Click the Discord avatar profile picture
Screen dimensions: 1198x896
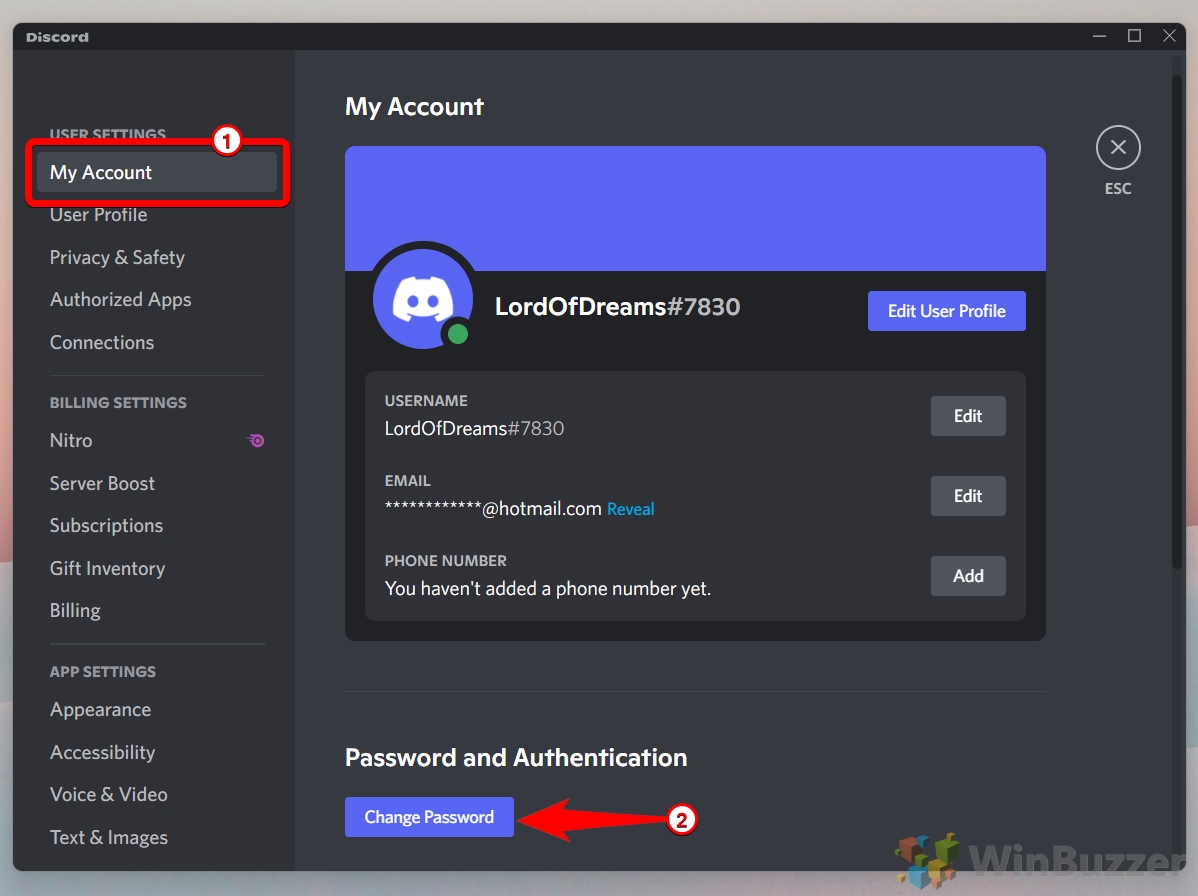[423, 299]
